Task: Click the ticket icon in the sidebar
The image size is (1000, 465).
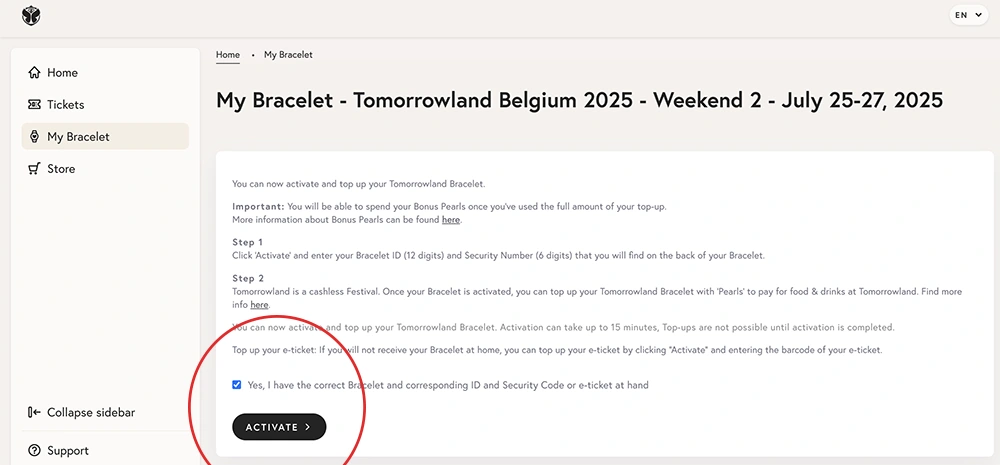Action: (35, 105)
